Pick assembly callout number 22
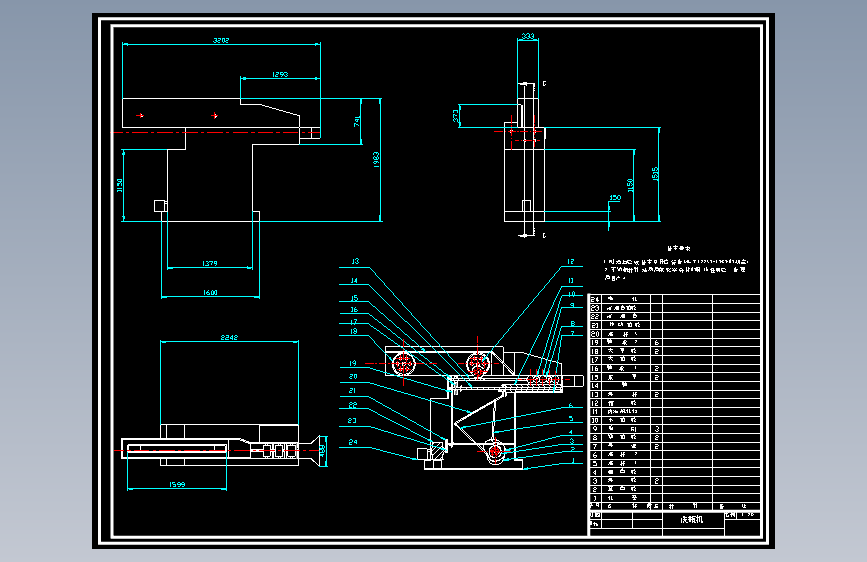This screenshot has width=867, height=562. tap(353, 405)
